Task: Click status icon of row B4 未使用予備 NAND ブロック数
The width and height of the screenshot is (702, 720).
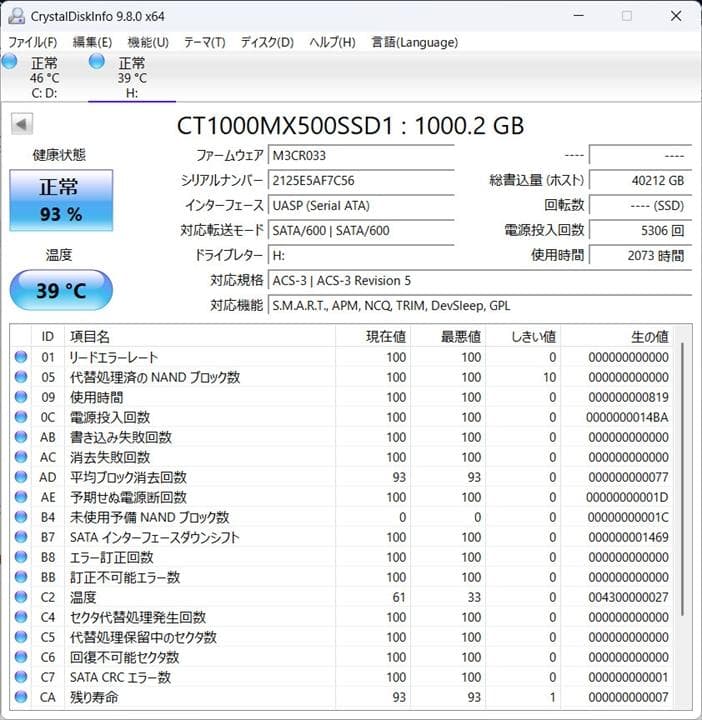Action: [21, 517]
